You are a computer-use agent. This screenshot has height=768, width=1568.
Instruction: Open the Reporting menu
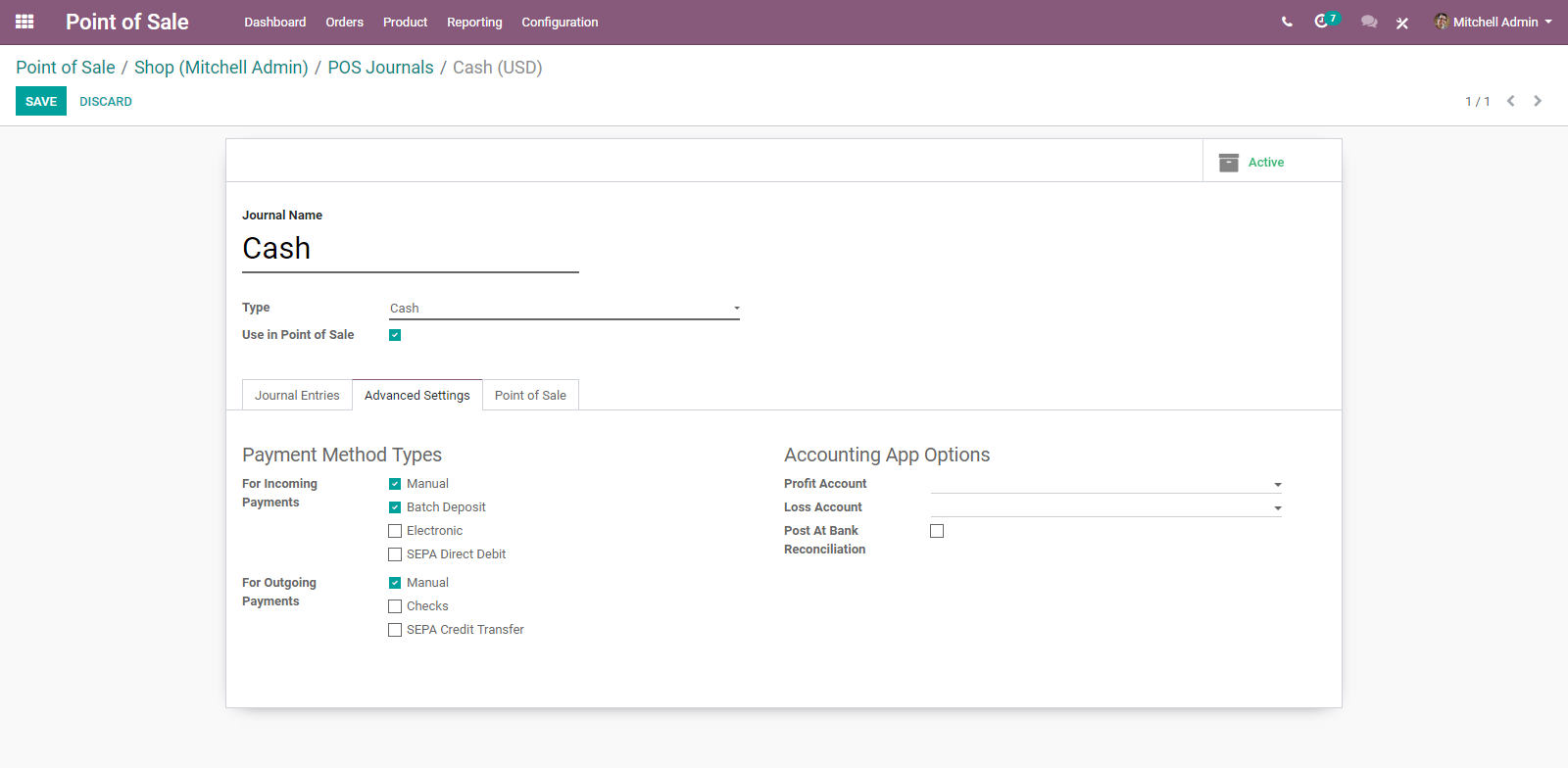click(x=474, y=22)
